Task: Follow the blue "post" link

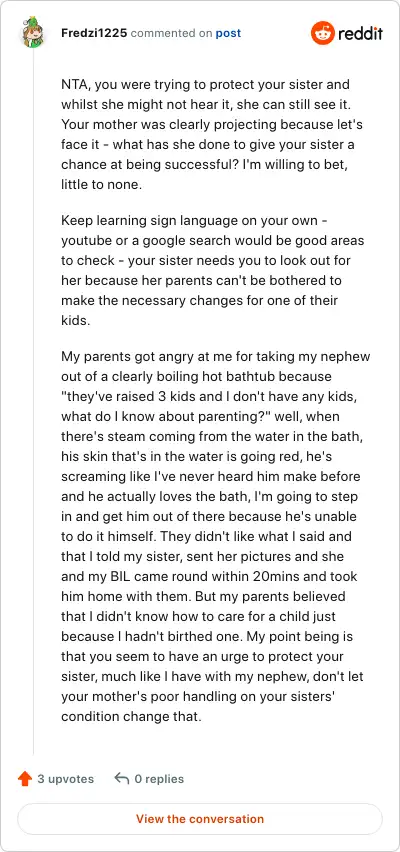Action: (x=228, y=33)
